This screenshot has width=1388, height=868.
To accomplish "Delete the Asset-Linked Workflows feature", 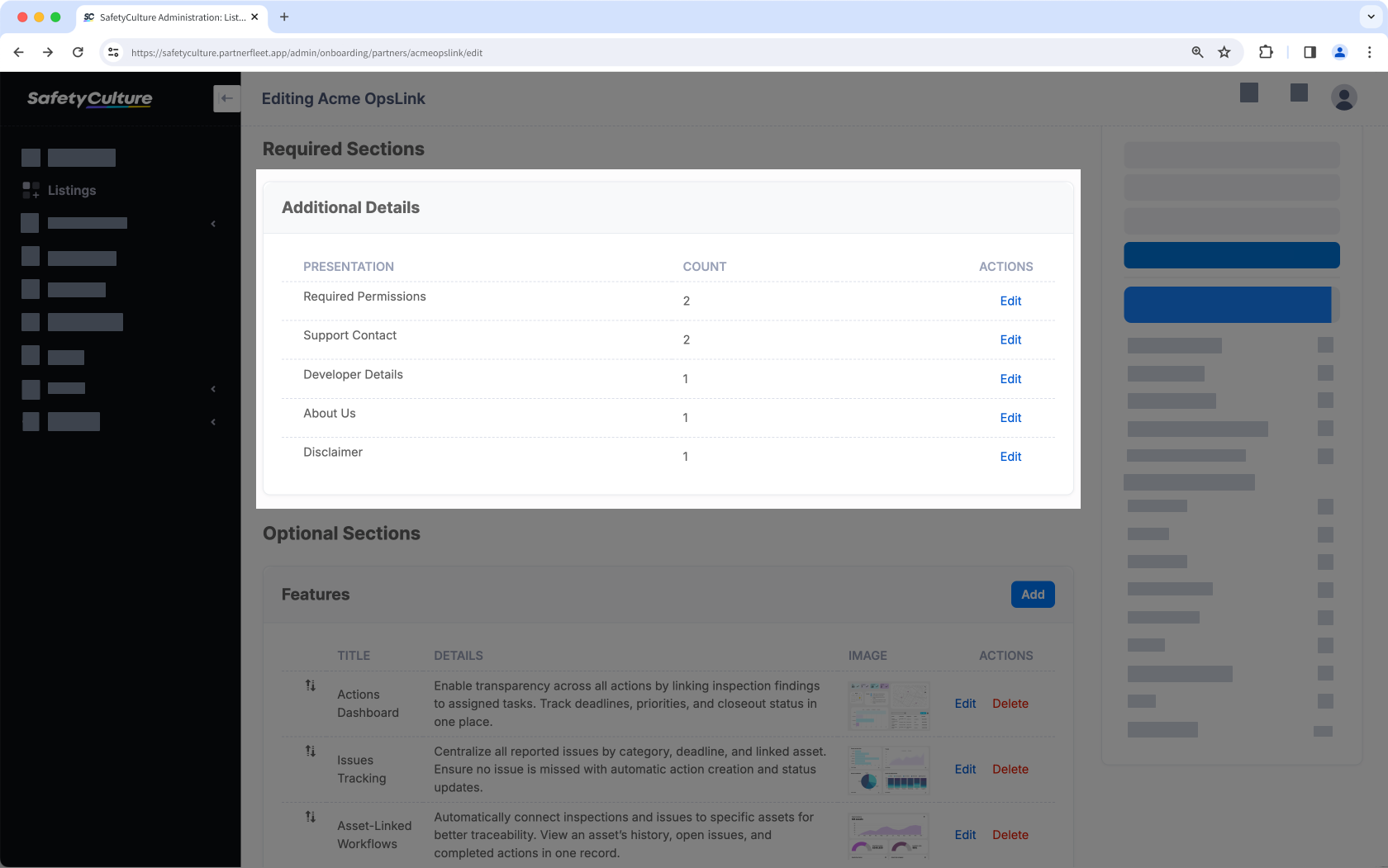I will tap(1010, 835).
